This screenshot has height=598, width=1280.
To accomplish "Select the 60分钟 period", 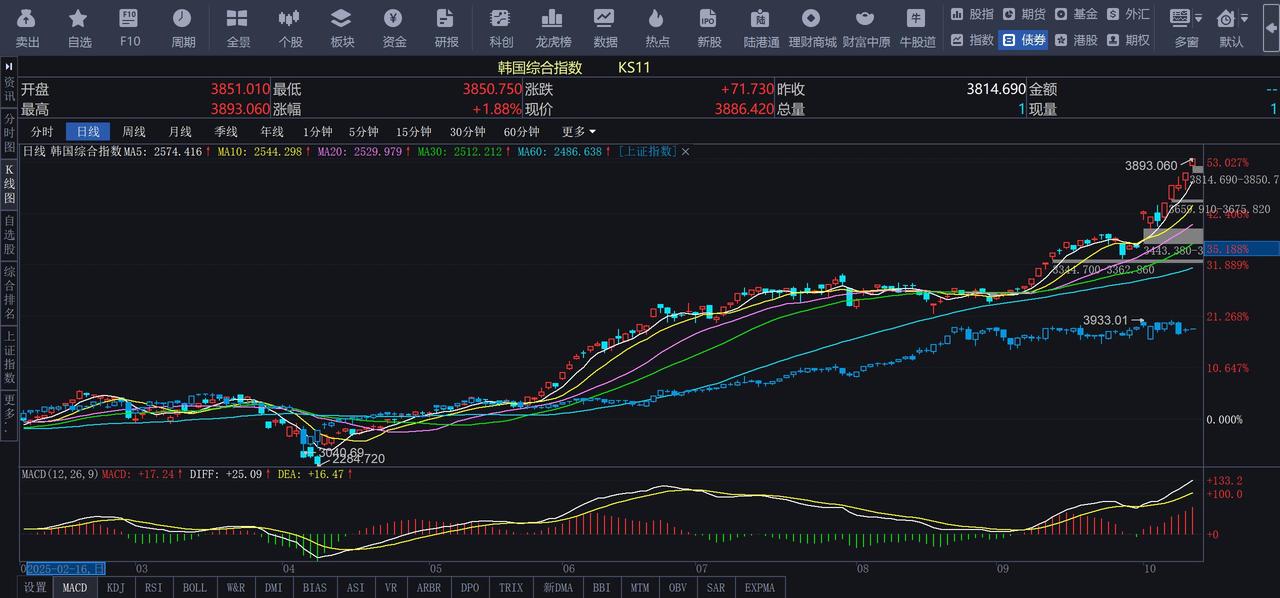I will pos(521,132).
